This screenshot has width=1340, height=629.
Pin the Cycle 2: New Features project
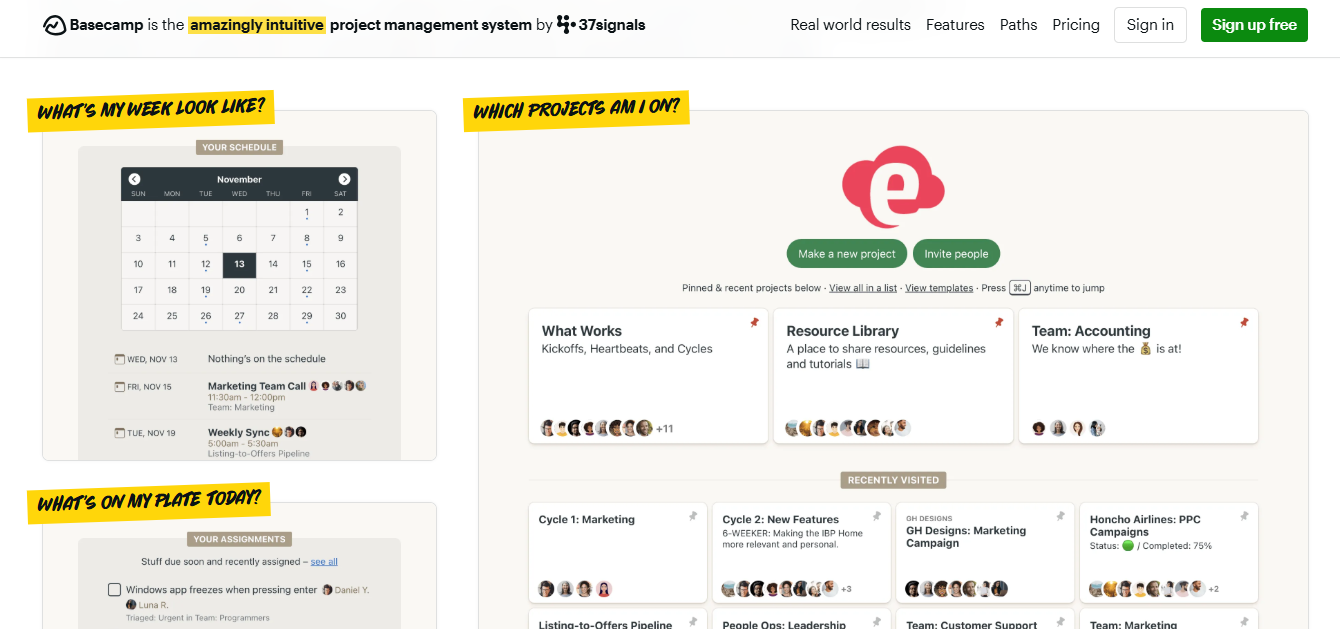pyautogui.click(x=876, y=516)
